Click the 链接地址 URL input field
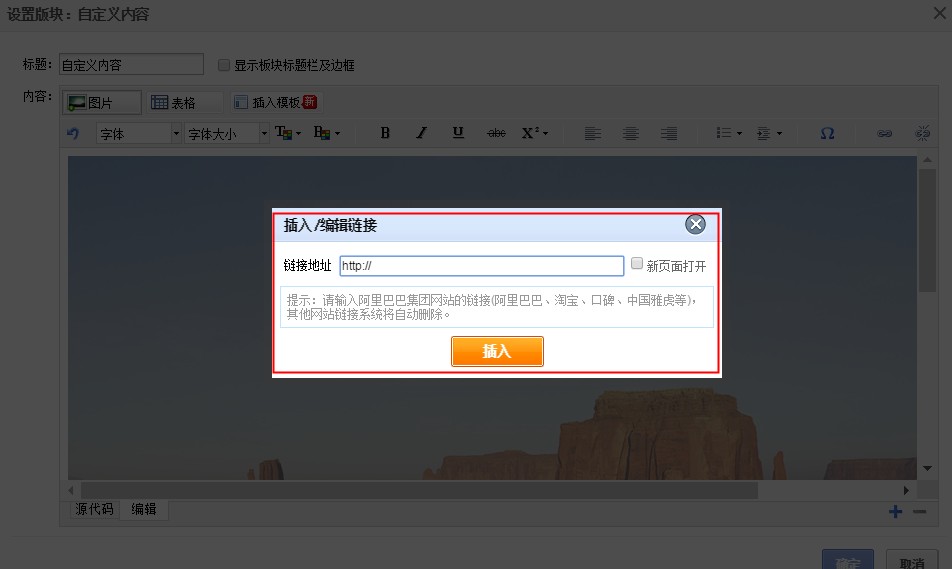 click(481, 266)
